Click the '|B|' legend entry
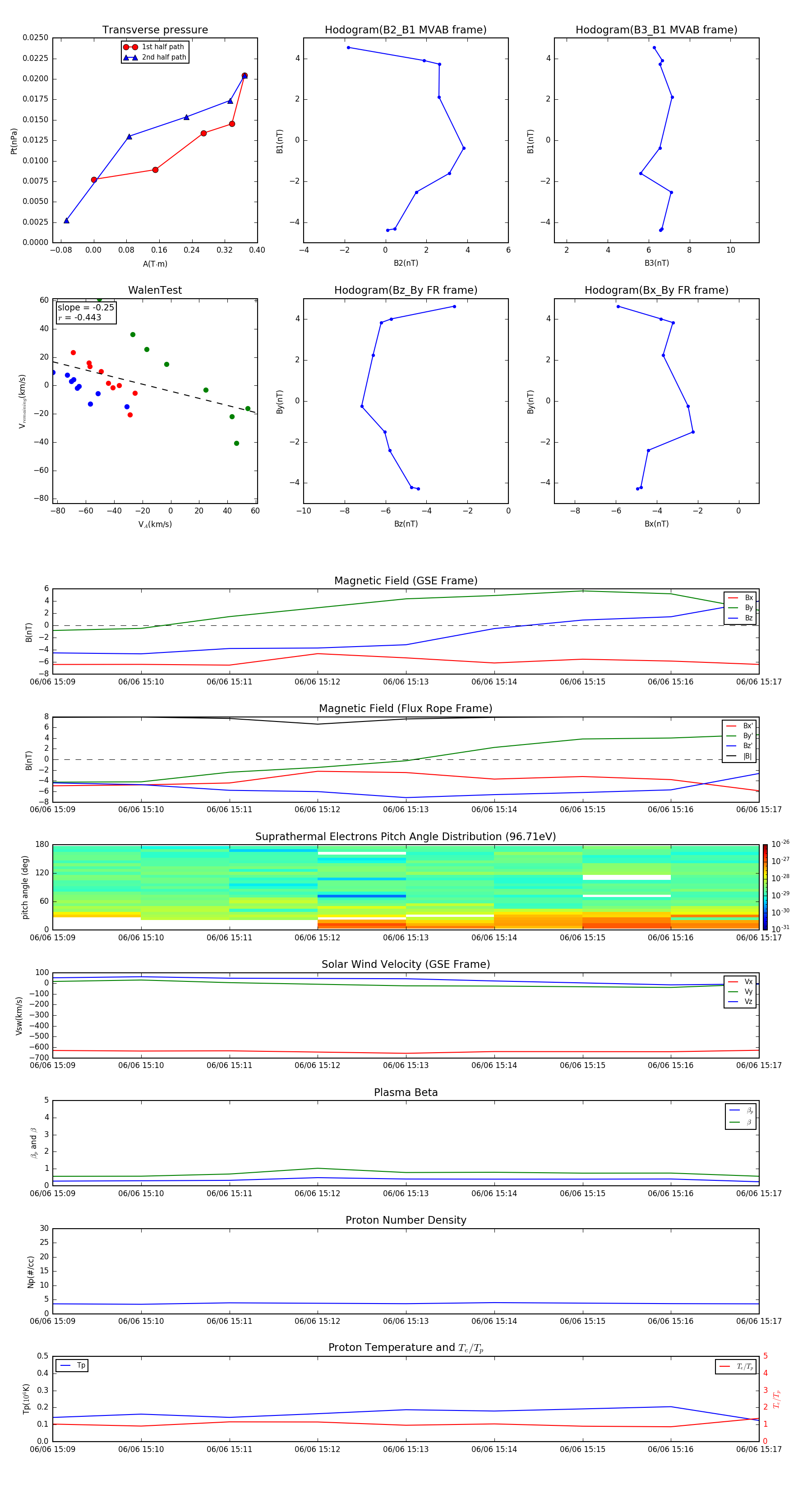Screen dimensions: 812x1489 (740, 756)
